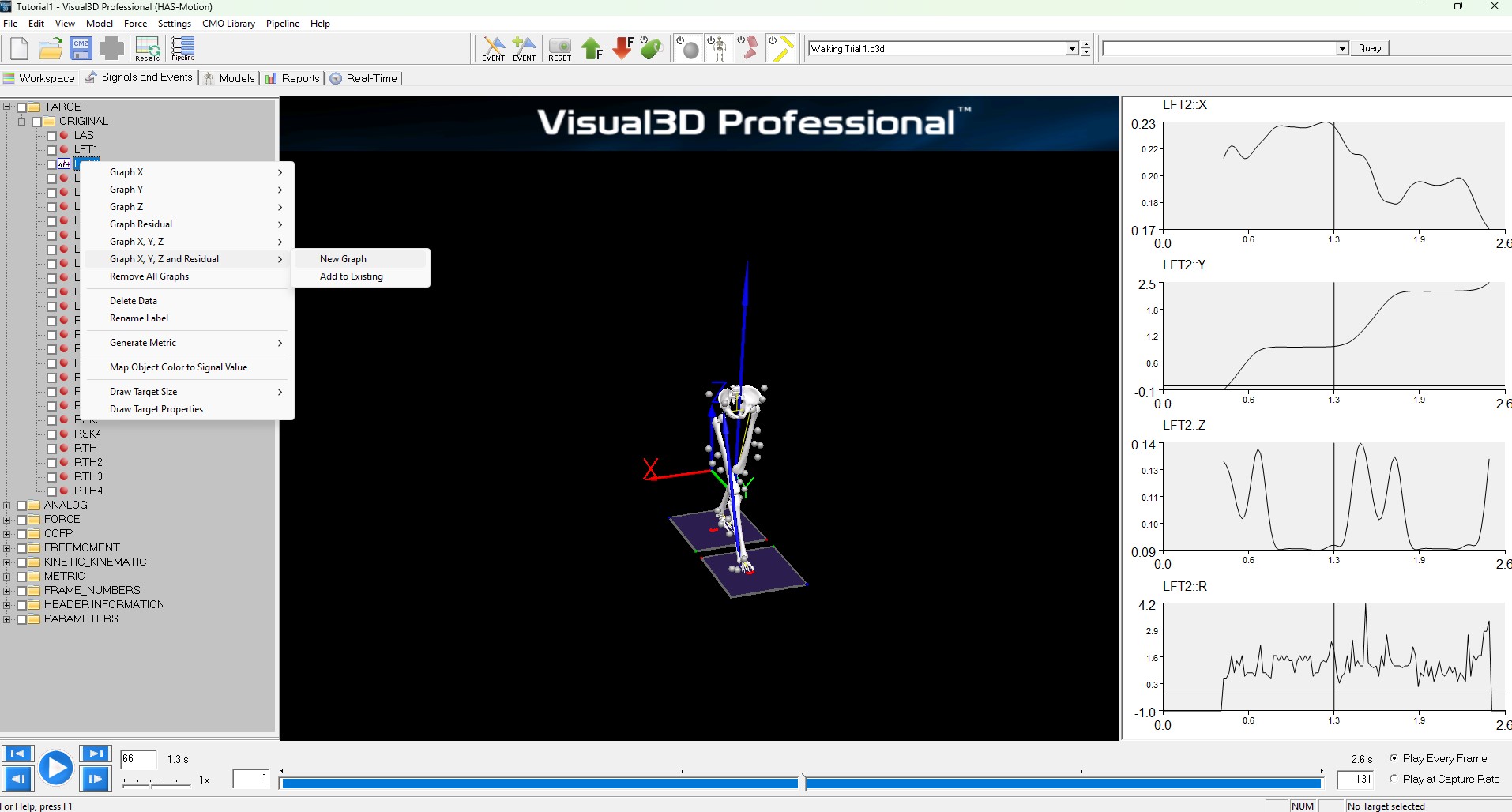Viewport: 1512px width, 812px height.
Task: Click the red marker icon beside RTH4
Action: coord(64,491)
